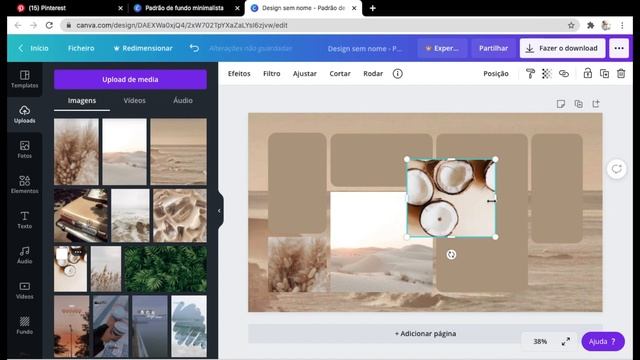Click the trash delete icon
Viewport: 640px width, 360px height.
click(x=621, y=73)
